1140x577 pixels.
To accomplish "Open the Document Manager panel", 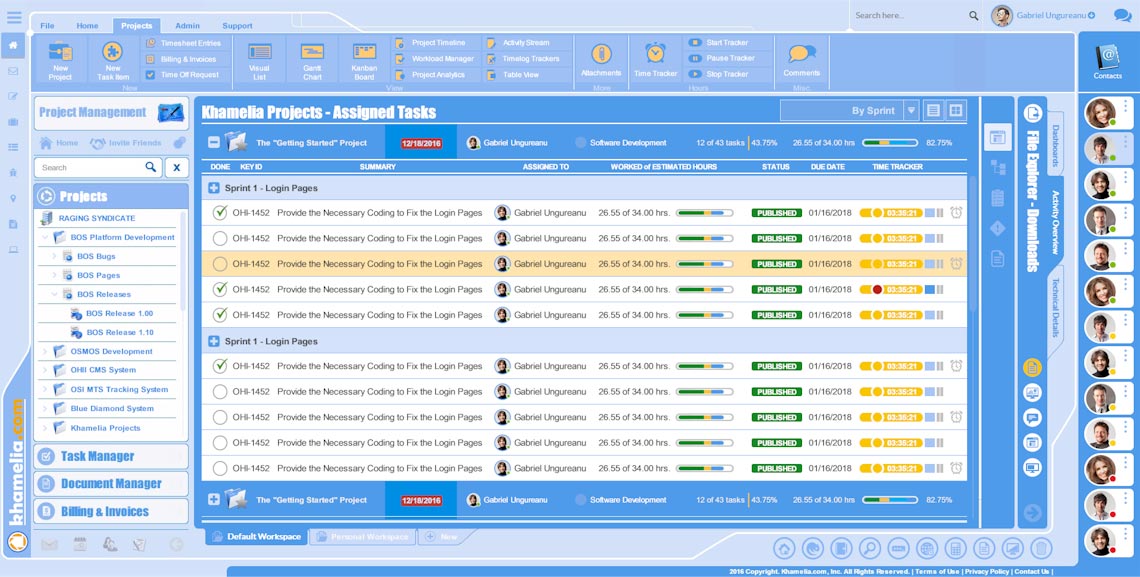I will (x=111, y=484).
